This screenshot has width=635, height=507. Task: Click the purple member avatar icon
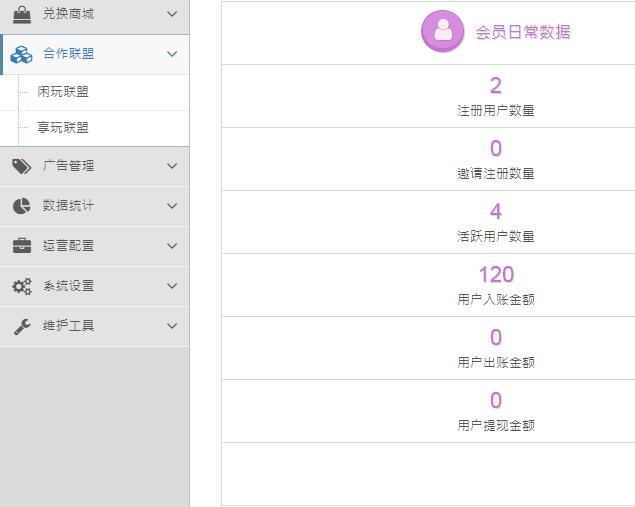coord(443,31)
